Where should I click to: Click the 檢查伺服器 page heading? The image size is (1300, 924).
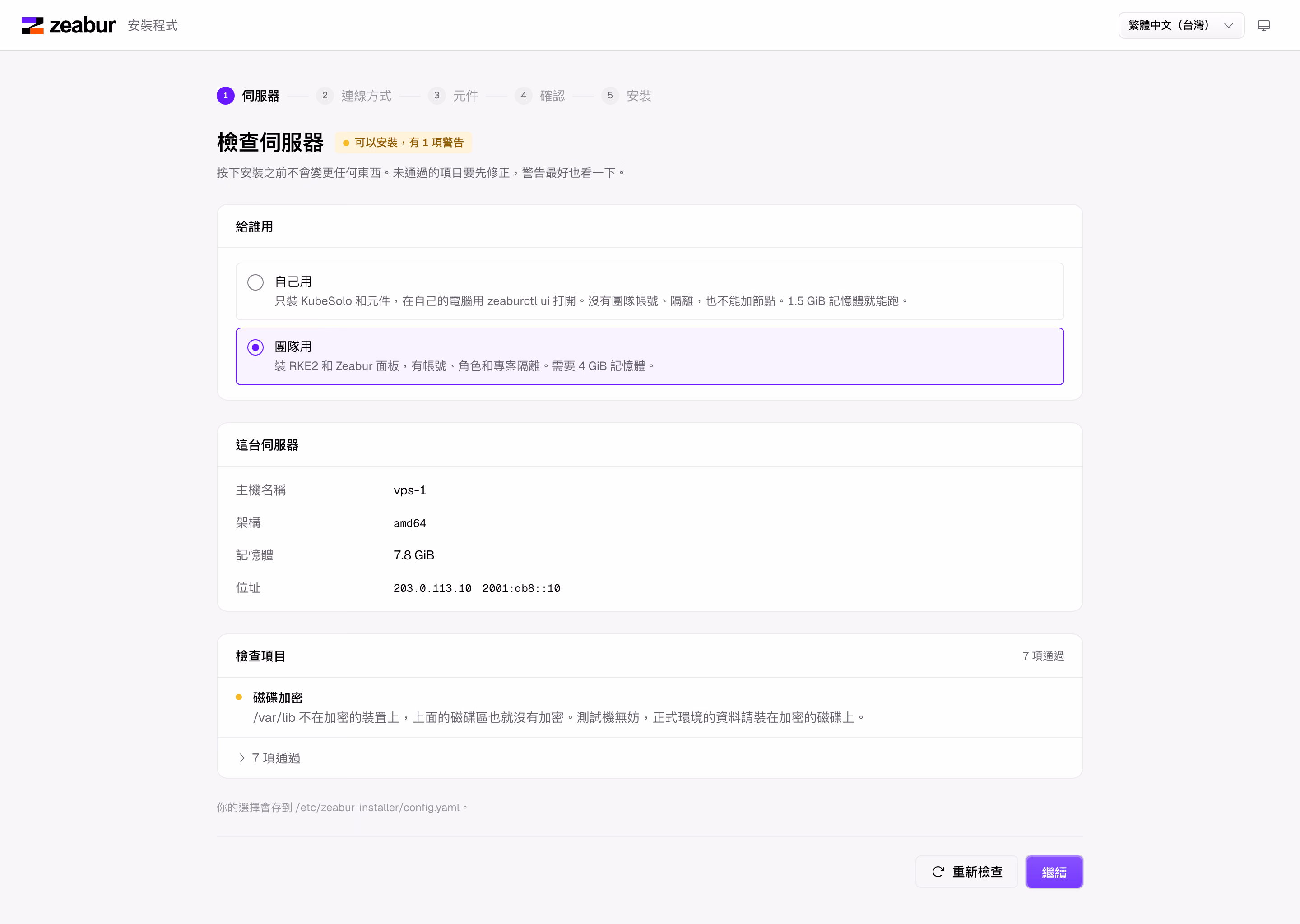tap(270, 142)
